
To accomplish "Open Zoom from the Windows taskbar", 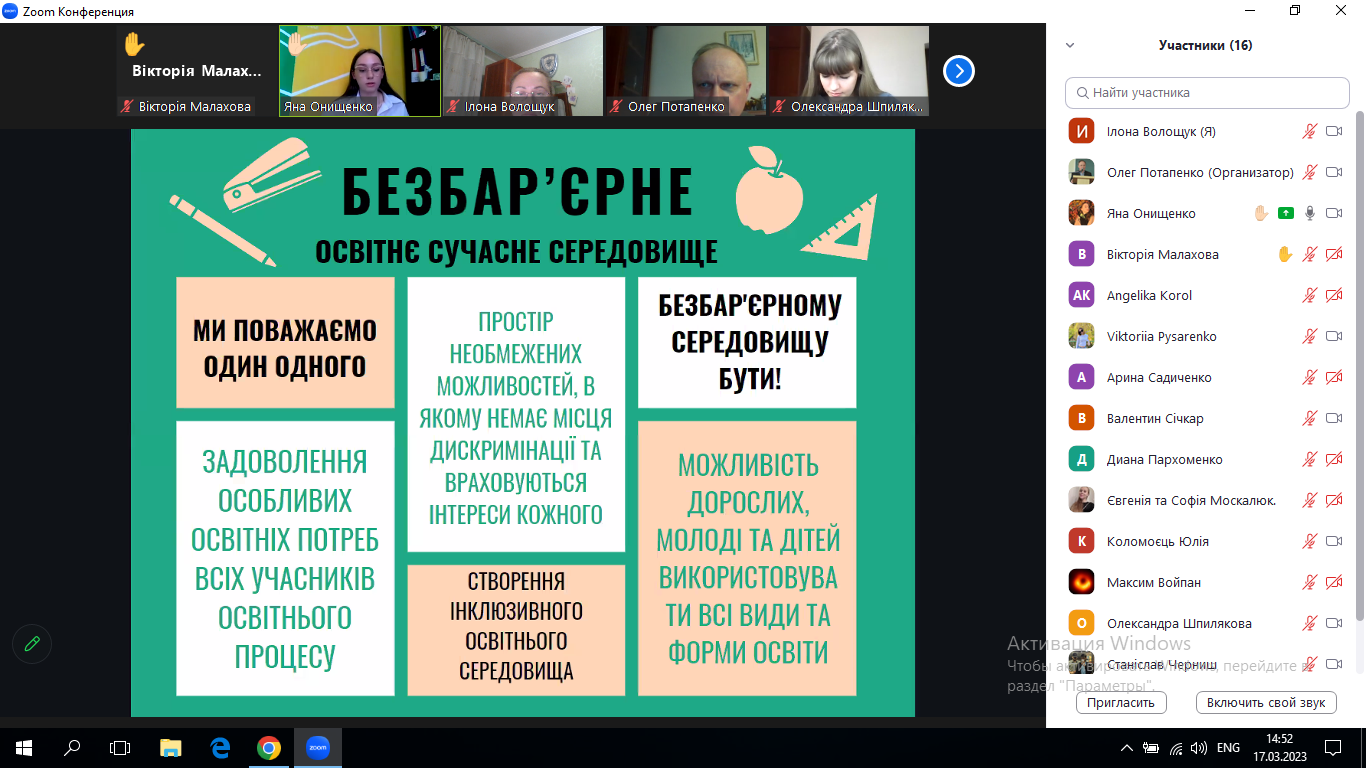I will [x=317, y=747].
